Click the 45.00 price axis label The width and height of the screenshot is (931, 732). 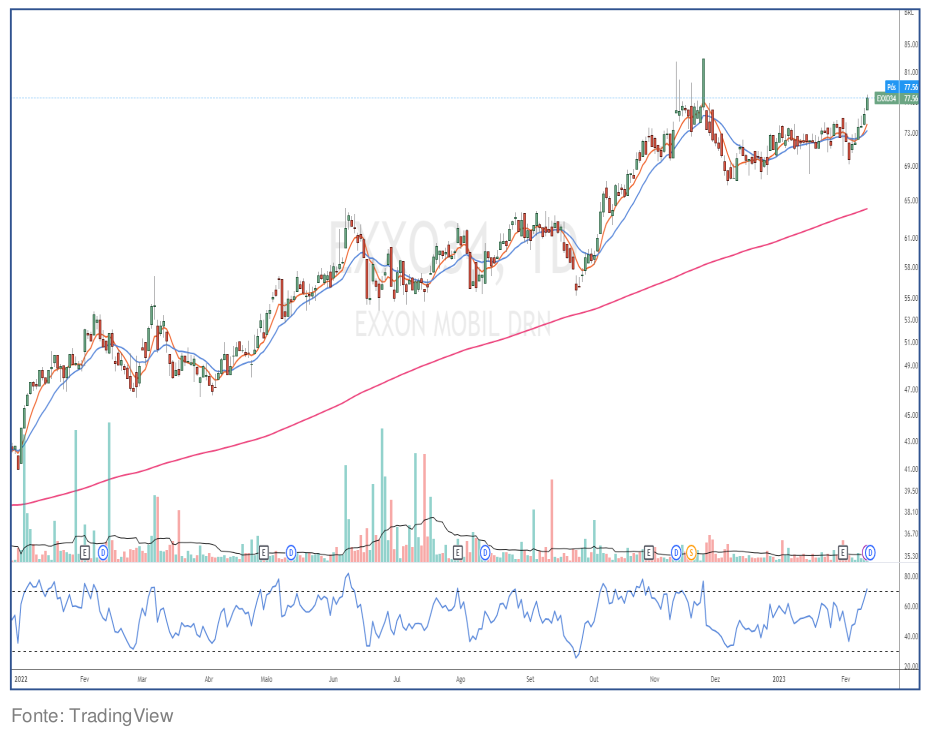click(x=911, y=415)
